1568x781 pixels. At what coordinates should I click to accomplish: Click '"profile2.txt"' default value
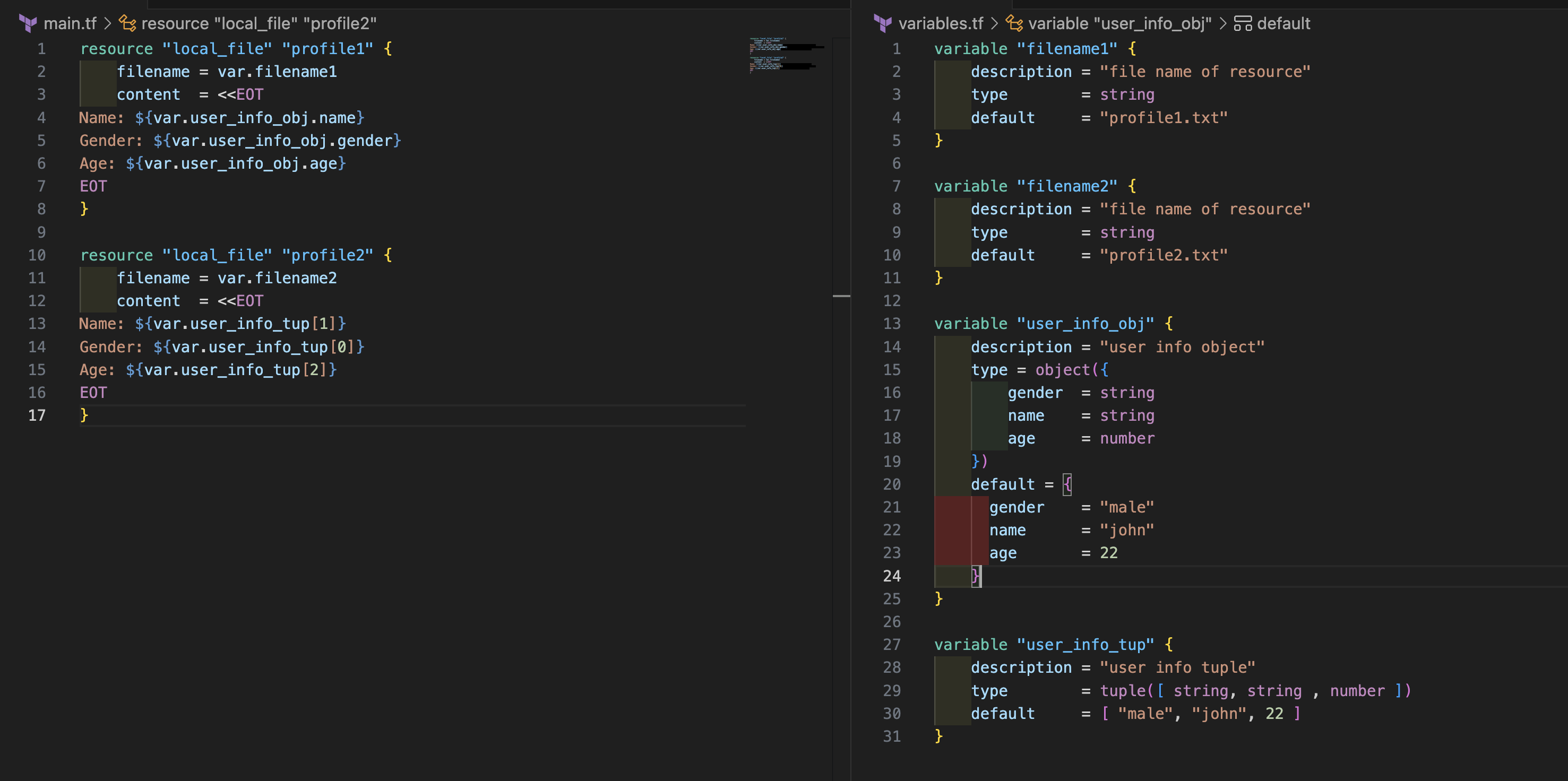[1164, 255]
